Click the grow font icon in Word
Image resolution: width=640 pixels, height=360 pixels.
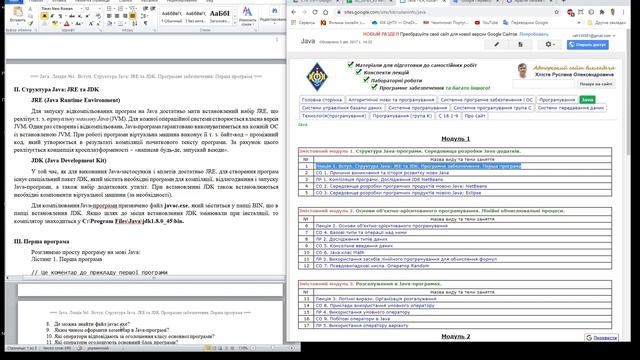coord(91,23)
